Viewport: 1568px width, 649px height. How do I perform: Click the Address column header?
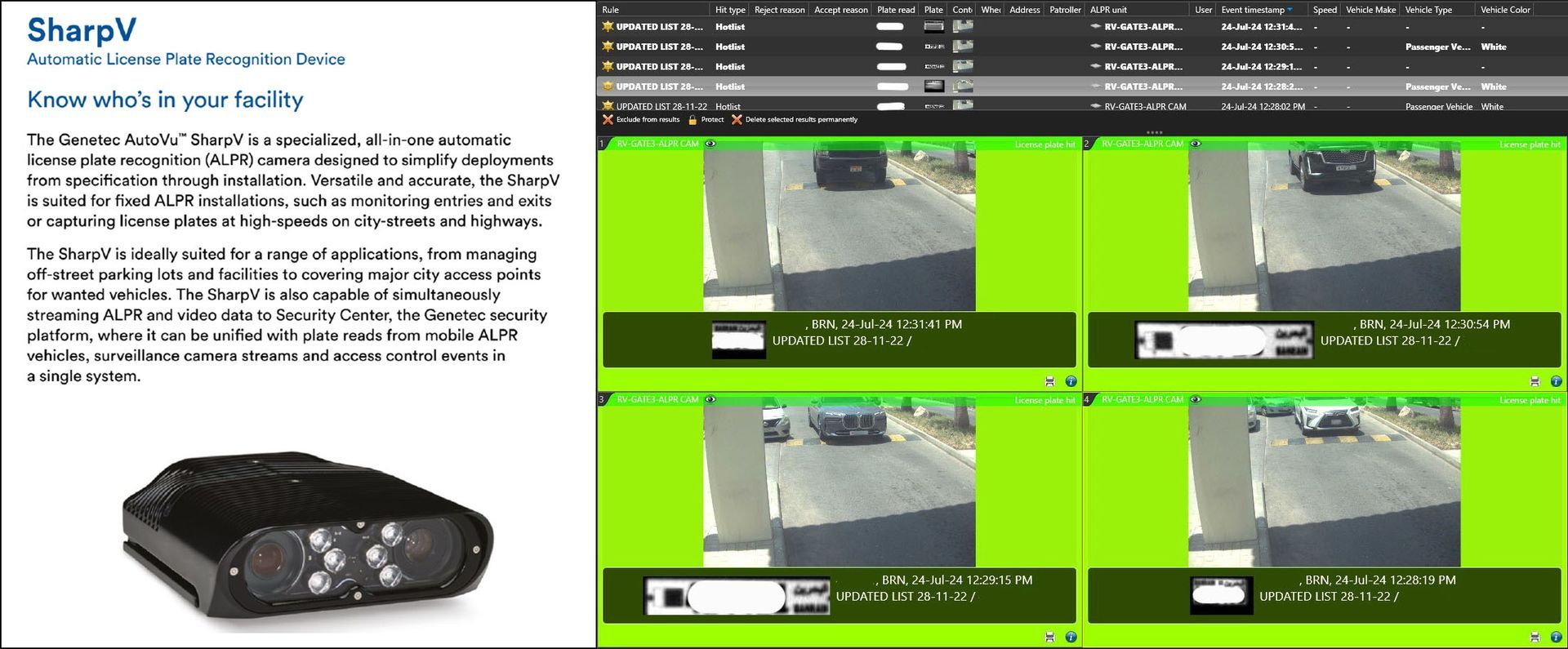[x=1025, y=10]
